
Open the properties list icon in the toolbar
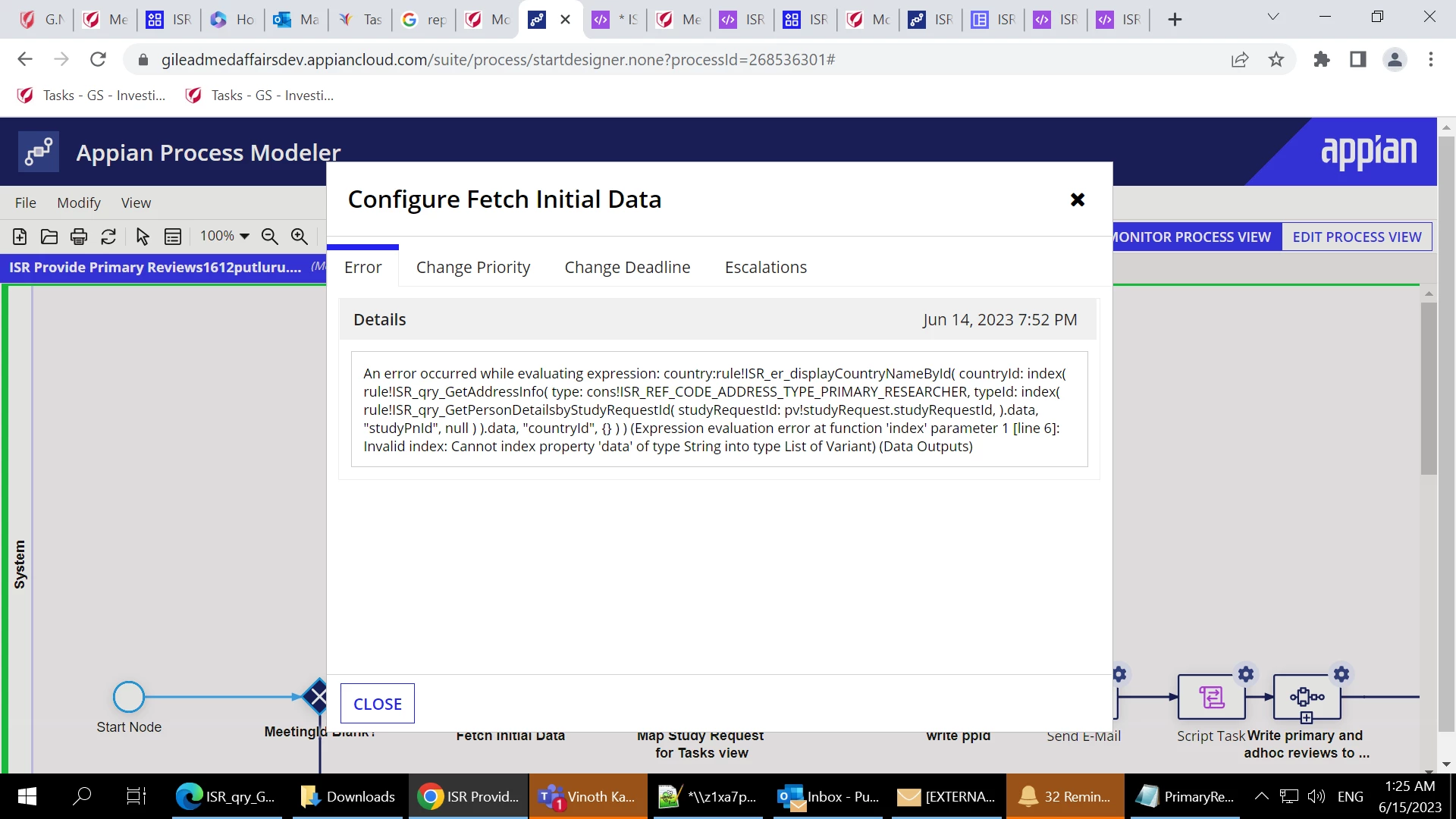173,237
